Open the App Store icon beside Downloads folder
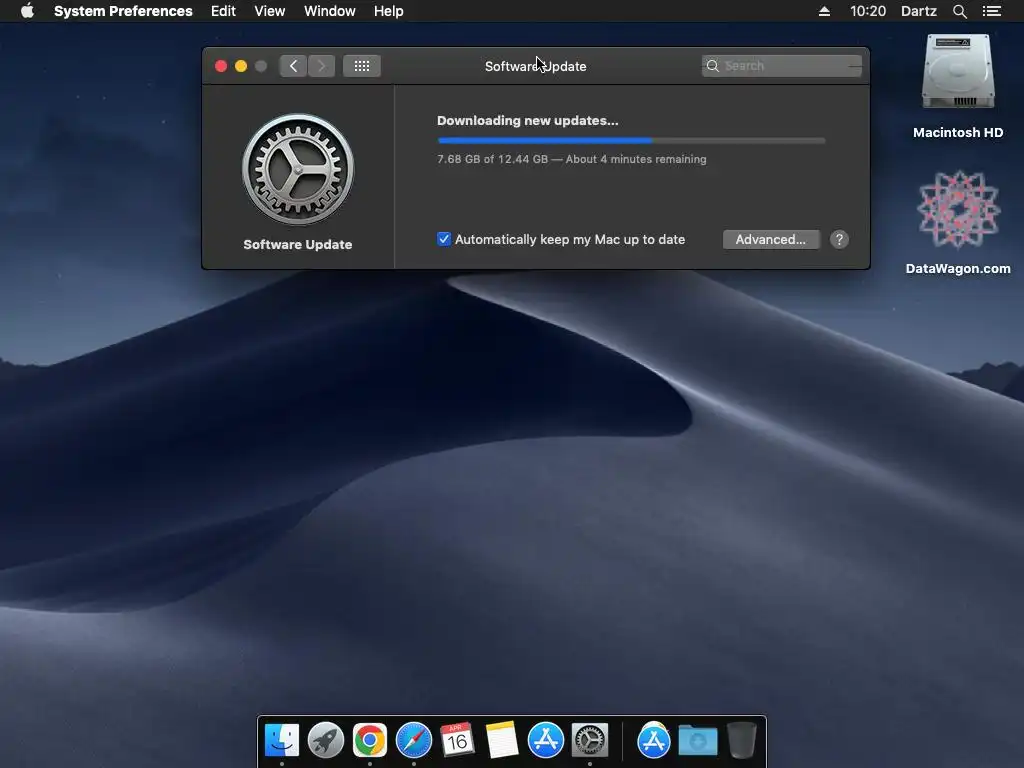1024x768 pixels. click(654, 740)
